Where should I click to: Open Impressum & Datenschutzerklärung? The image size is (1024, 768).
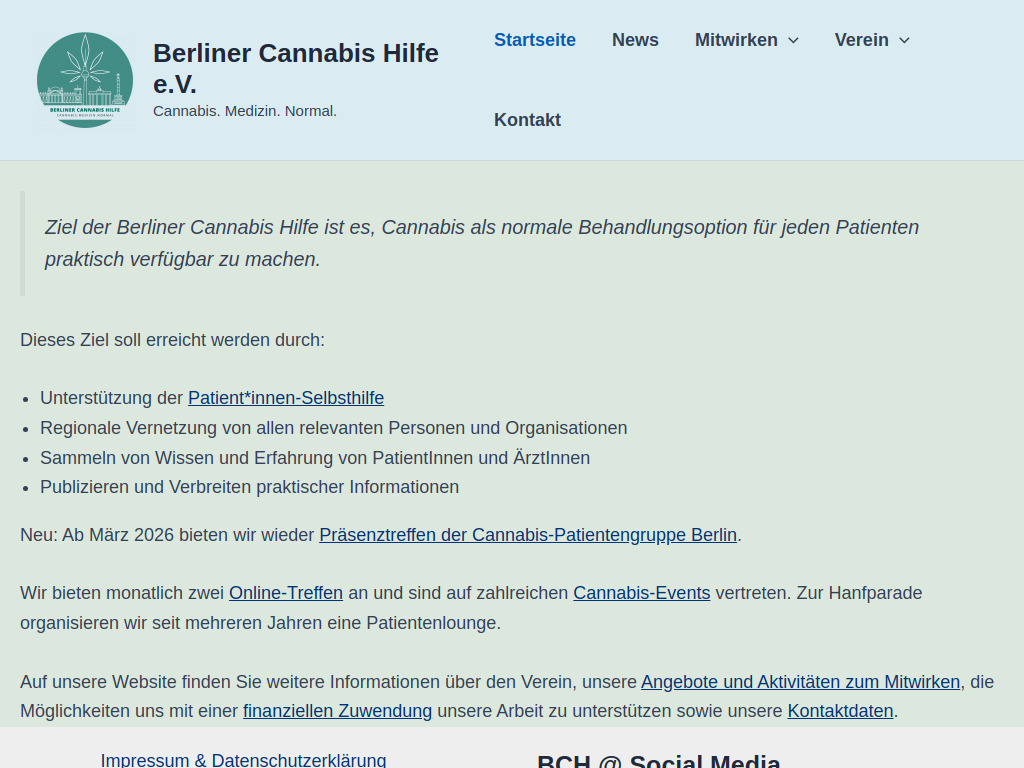click(242, 760)
